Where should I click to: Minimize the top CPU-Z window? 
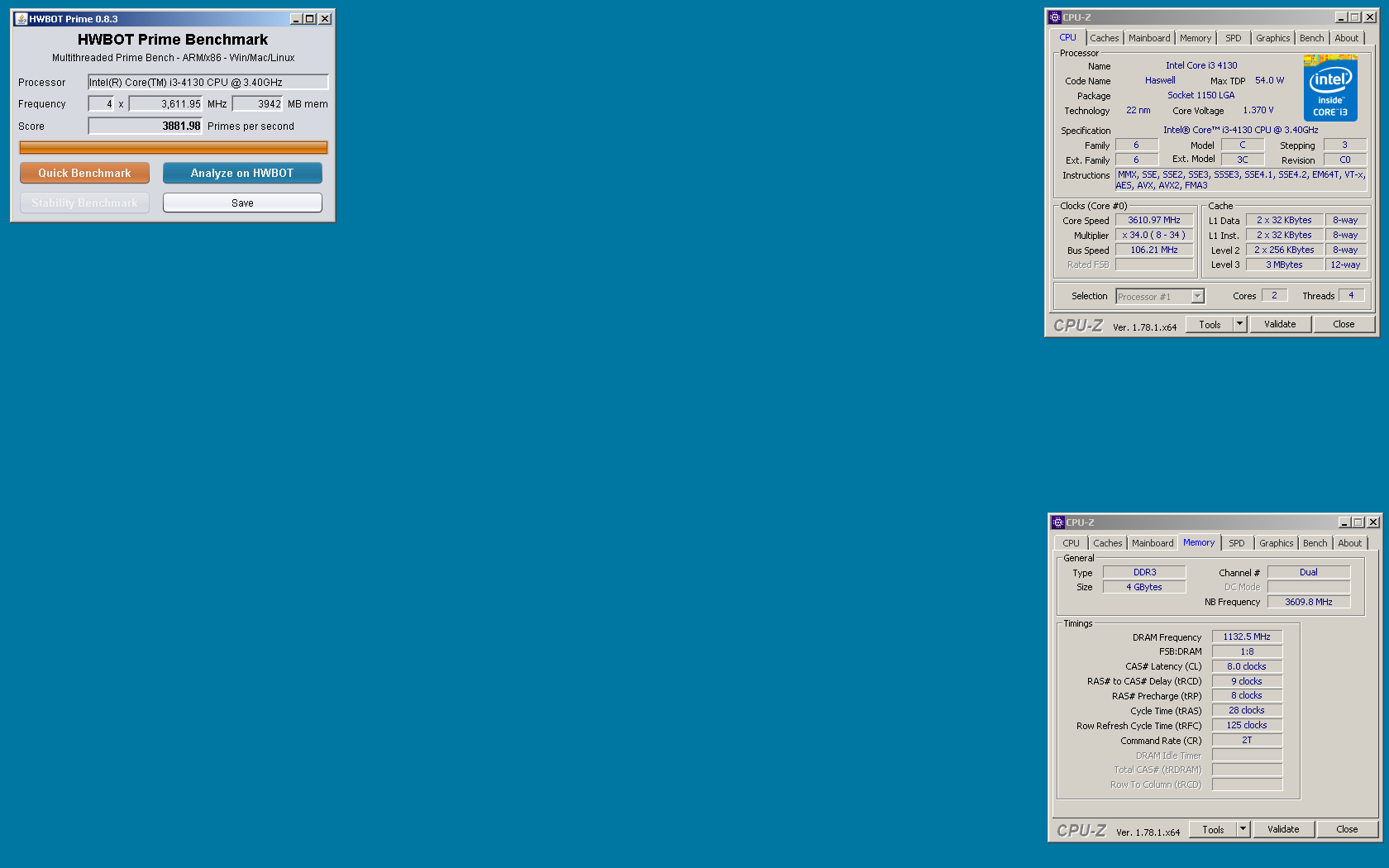click(1341, 17)
